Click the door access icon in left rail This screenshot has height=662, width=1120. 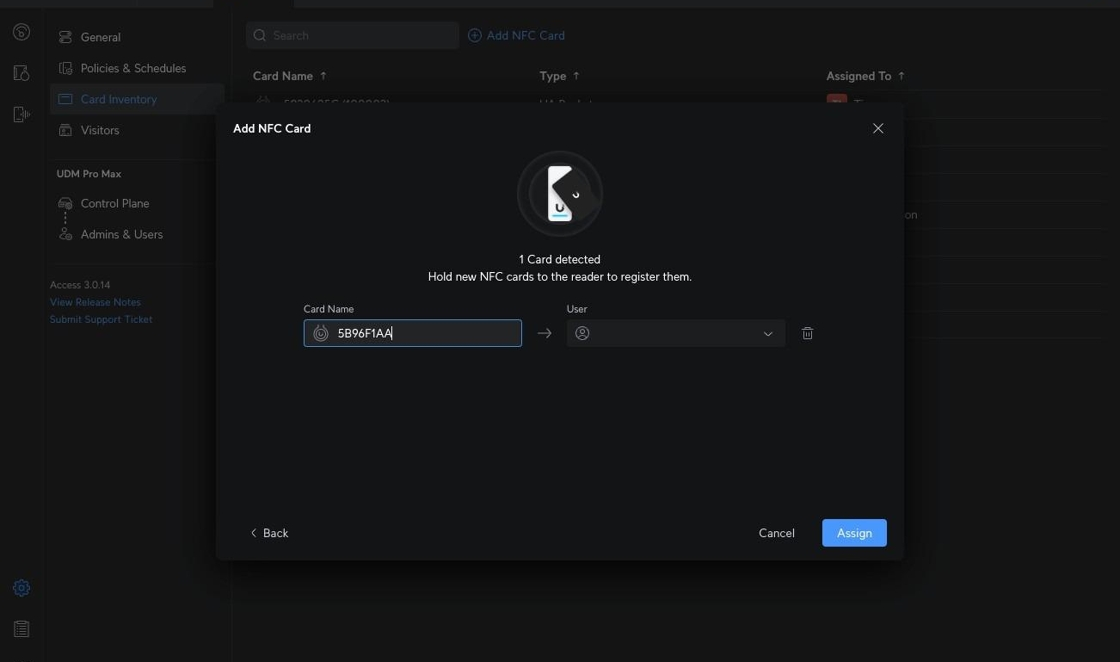(x=21, y=73)
